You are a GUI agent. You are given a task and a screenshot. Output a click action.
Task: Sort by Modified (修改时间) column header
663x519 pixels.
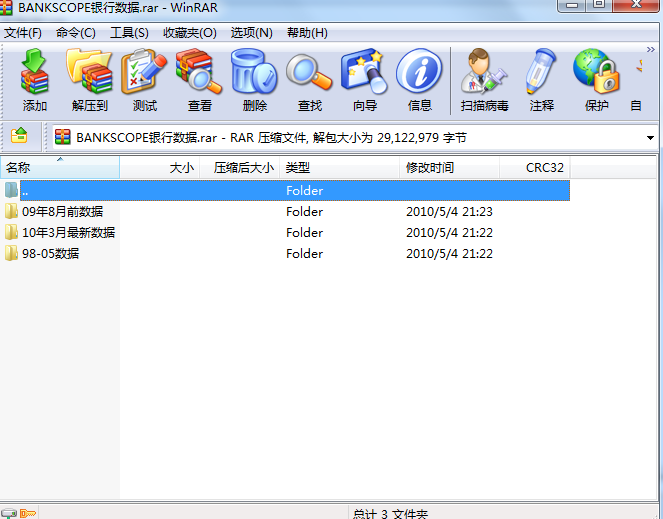(x=449, y=168)
